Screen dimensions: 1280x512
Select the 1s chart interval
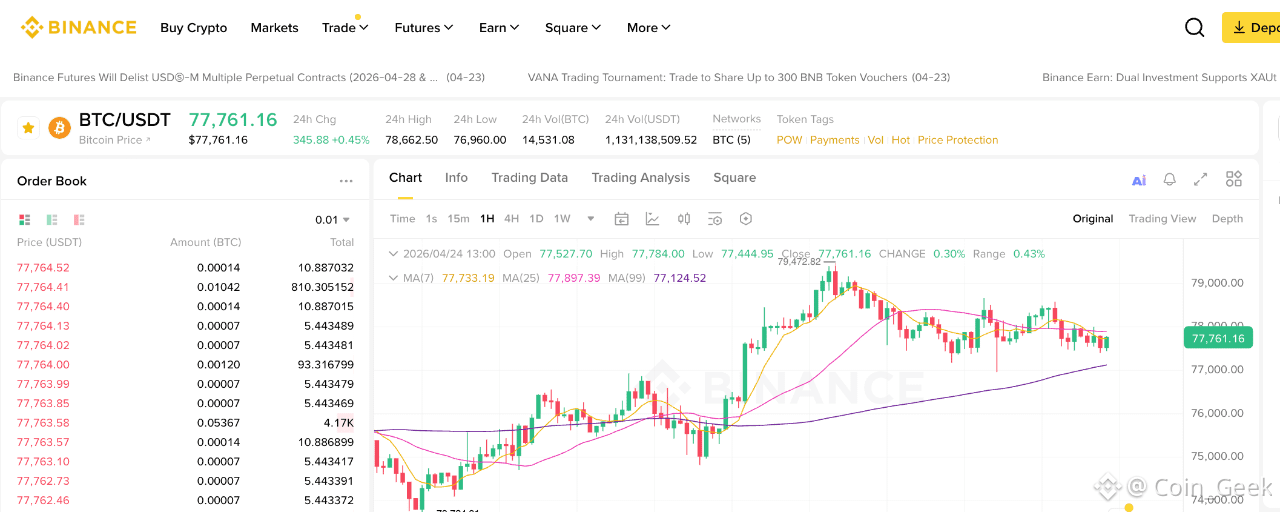coord(431,219)
